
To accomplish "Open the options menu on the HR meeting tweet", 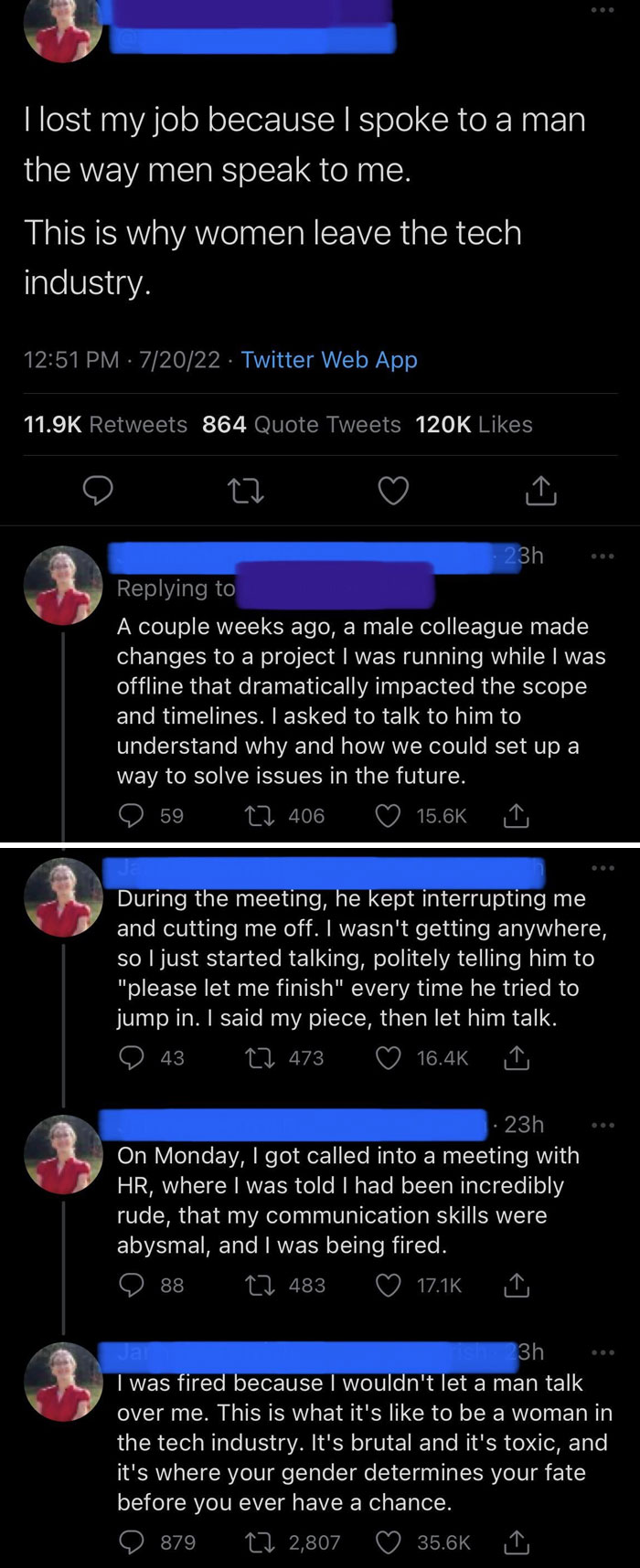I will (602, 1124).
